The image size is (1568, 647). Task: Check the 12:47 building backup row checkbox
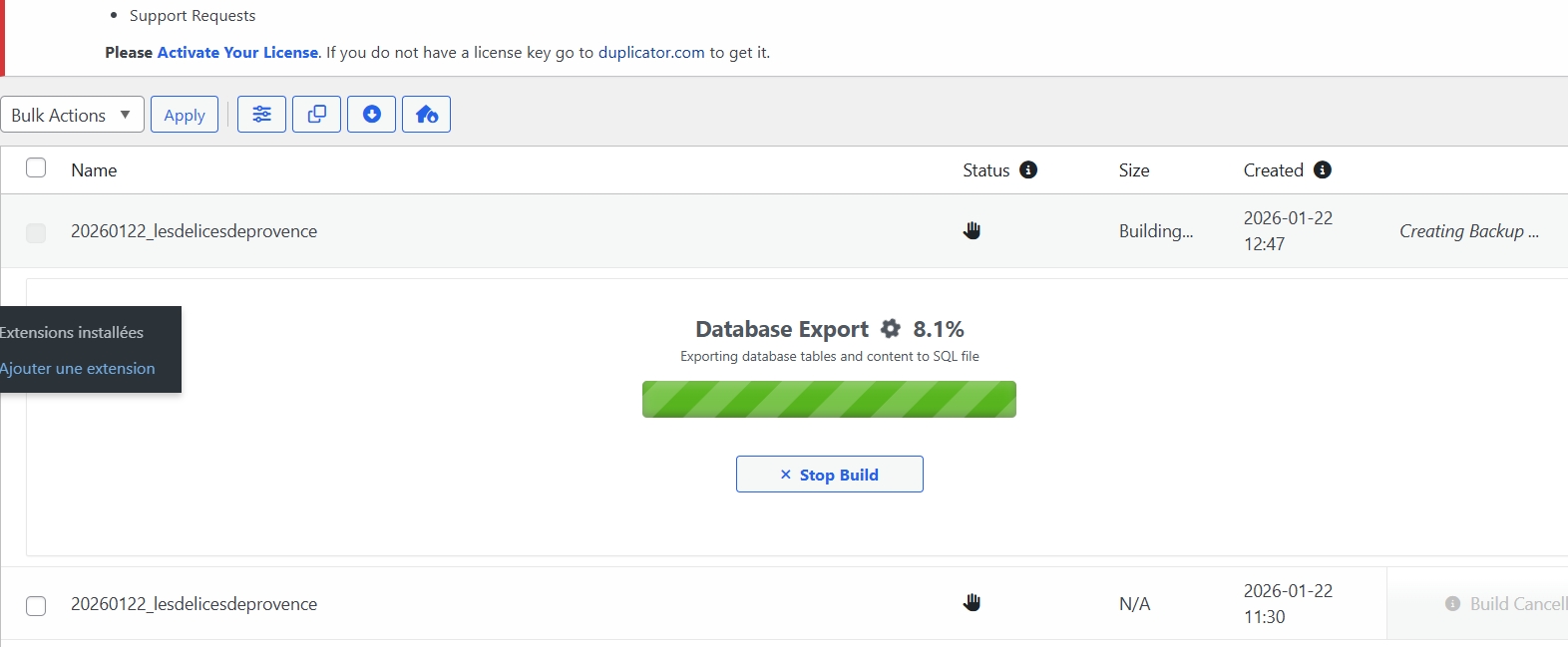(36, 233)
